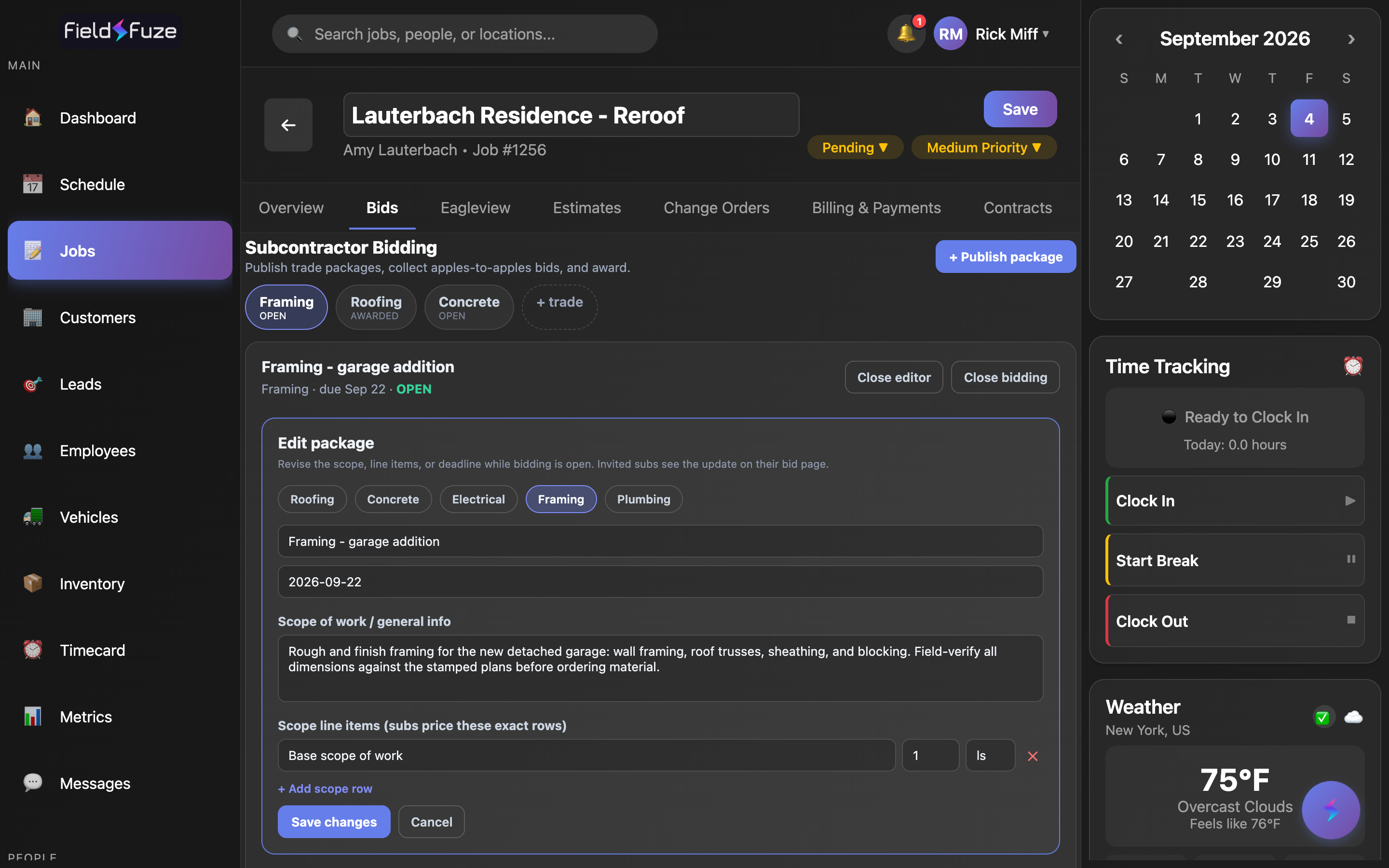Screen dimensions: 1389x868
Task: Click the Clock Out button
Action: click(1235, 621)
